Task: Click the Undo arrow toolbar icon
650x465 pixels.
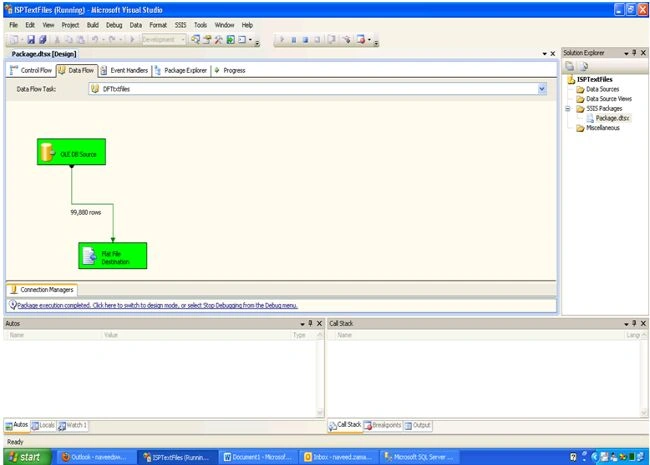Action: [x=95, y=39]
